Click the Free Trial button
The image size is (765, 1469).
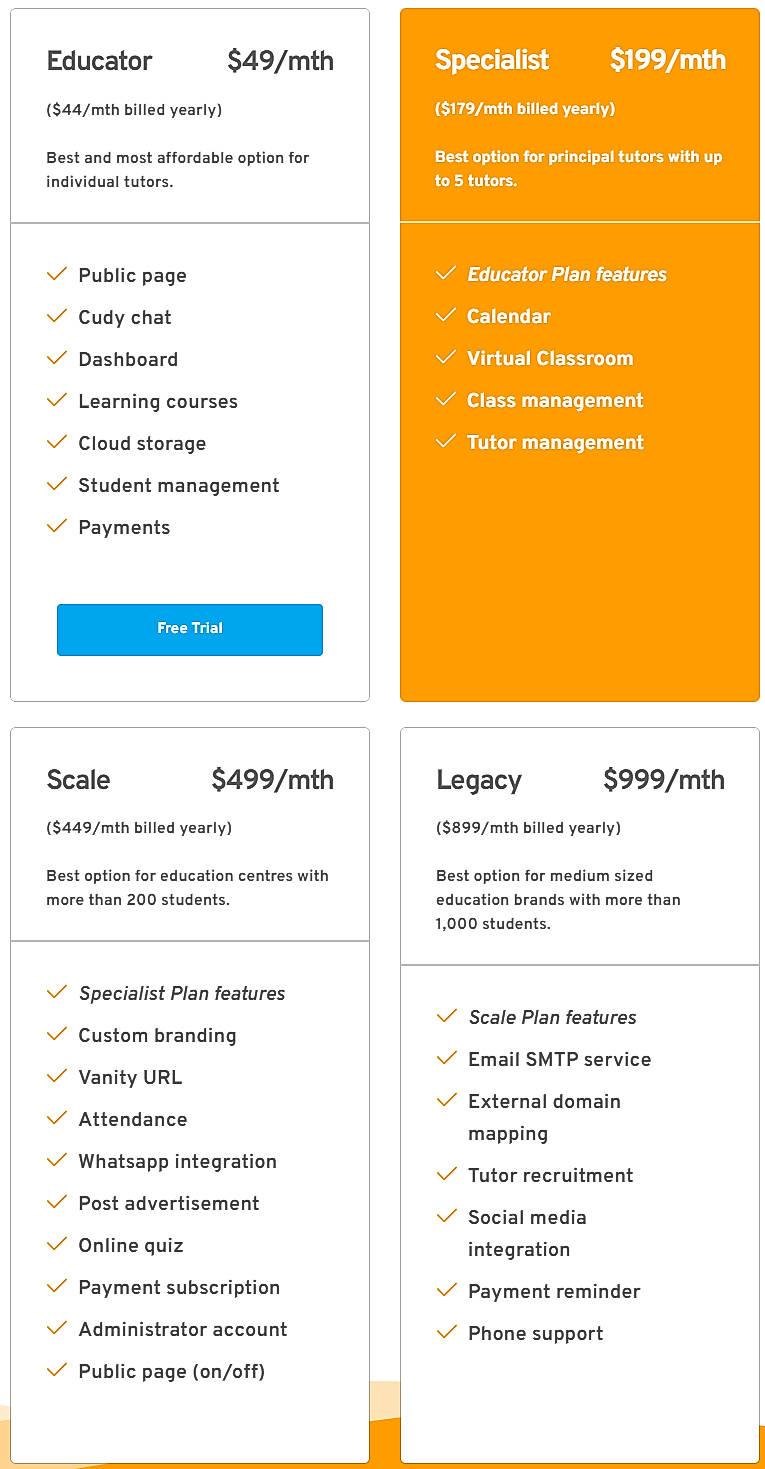tap(189, 629)
